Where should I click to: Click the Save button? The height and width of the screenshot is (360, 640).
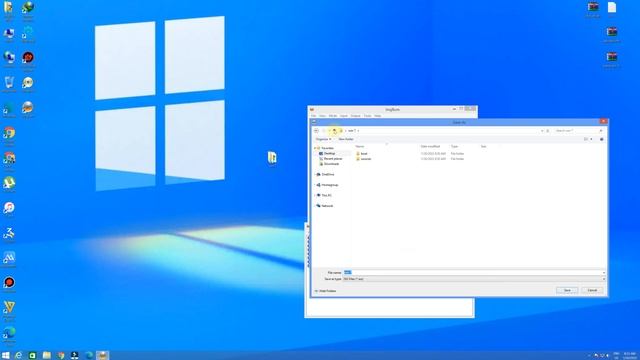tap(567, 290)
